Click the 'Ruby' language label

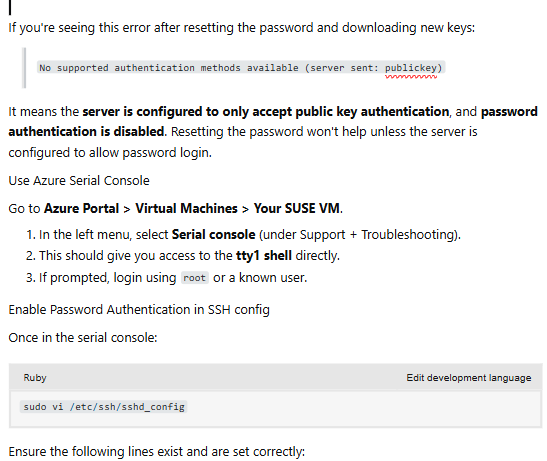35,378
